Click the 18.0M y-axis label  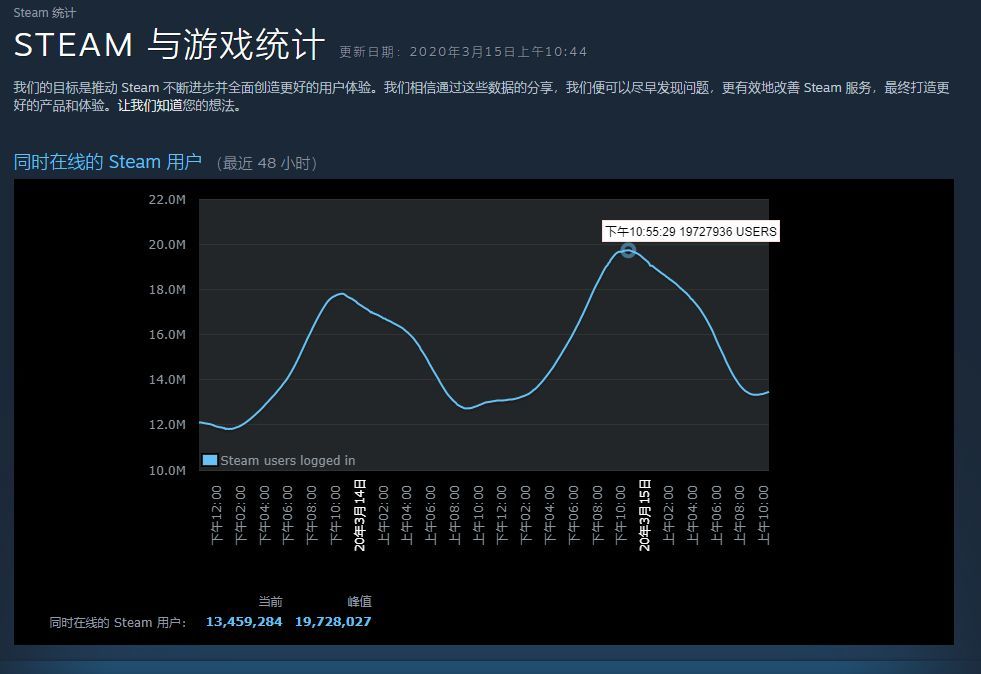click(x=167, y=290)
